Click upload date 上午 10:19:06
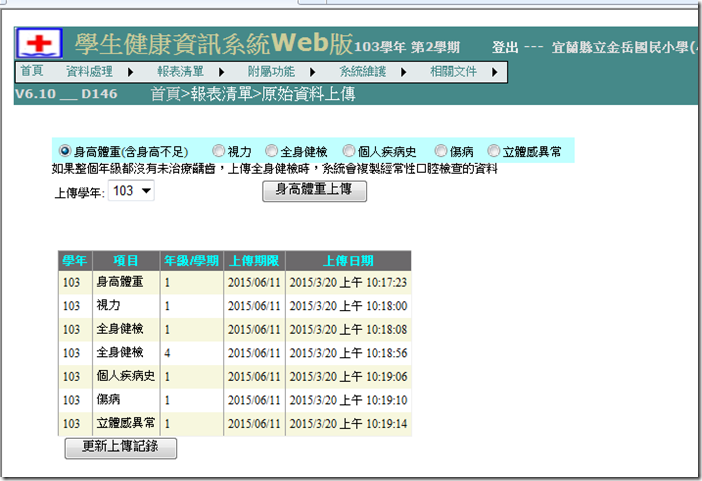Screen dimensions: 702x481 [348, 377]
